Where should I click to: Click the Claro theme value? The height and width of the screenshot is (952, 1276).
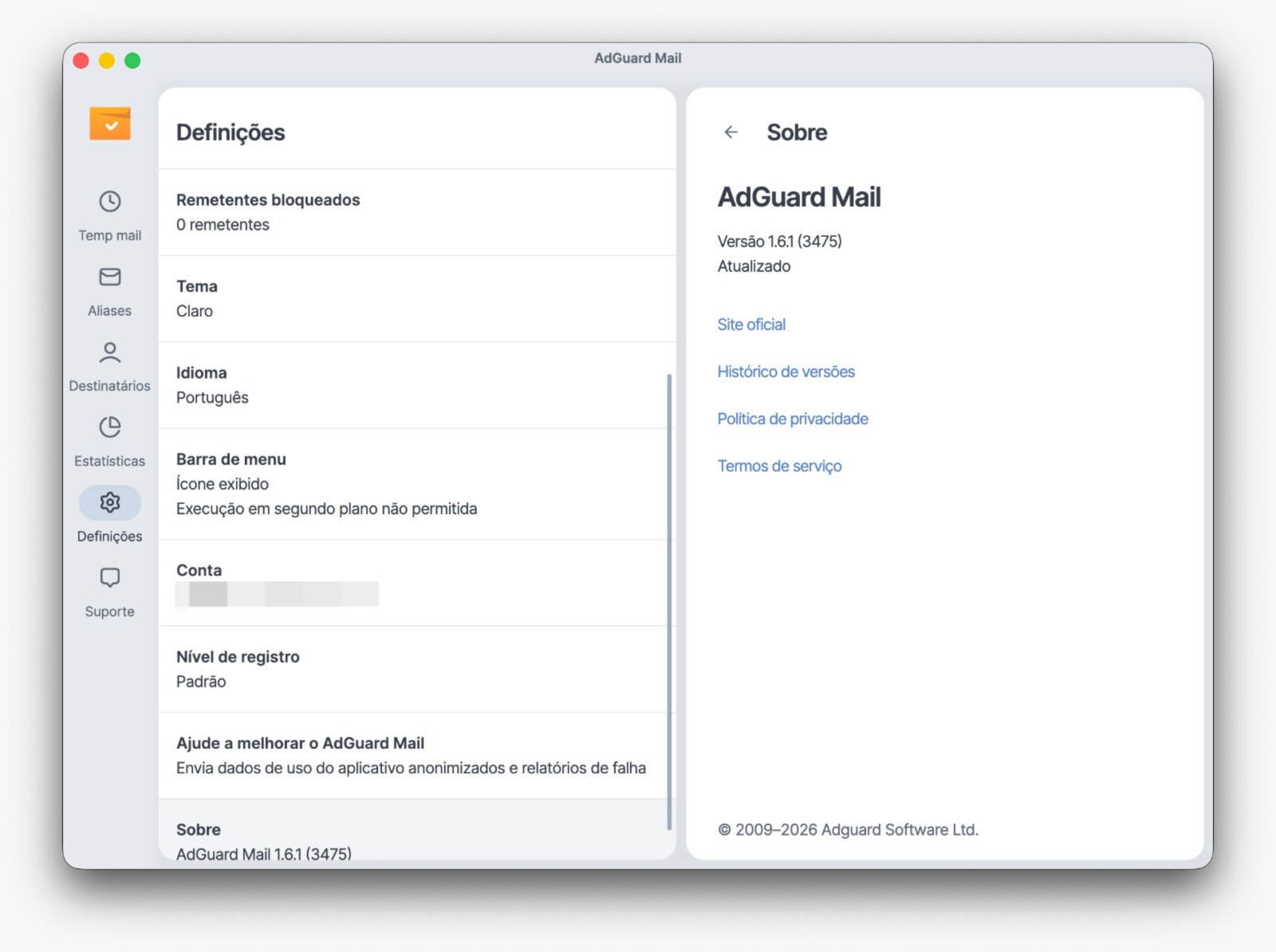tap(195, 311)
